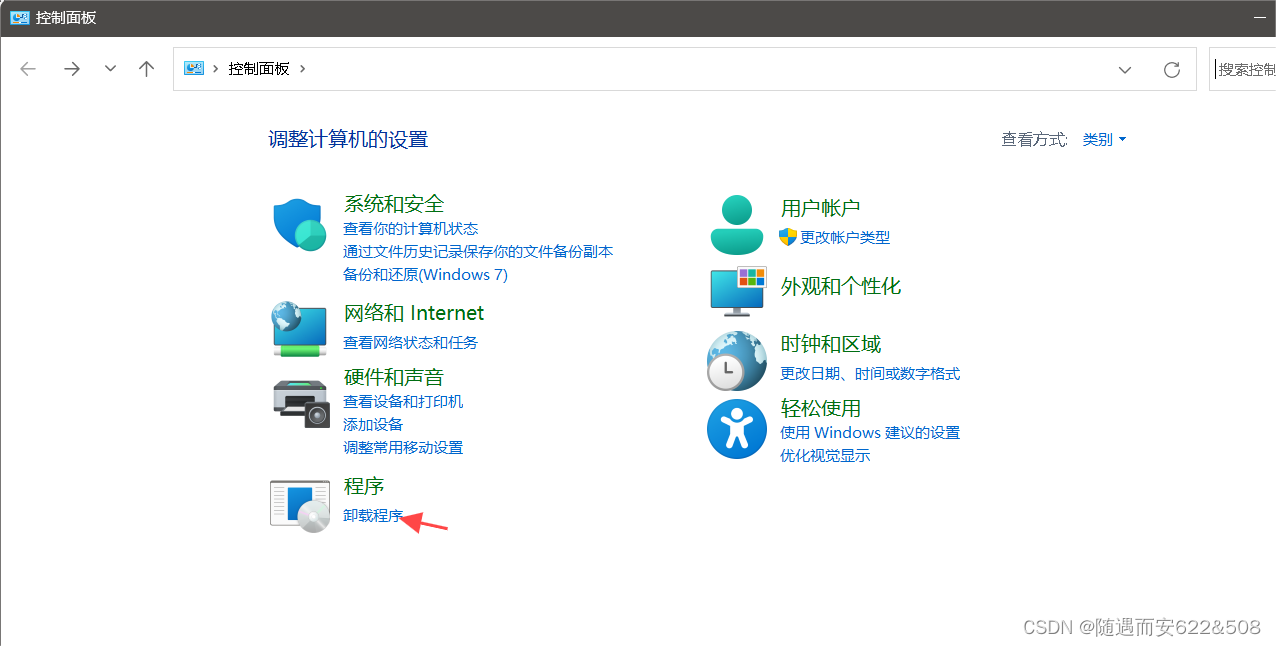Click 添加设备 link
The width and height of the screenshot is (1276, 646).
click(x=373, y=425)
